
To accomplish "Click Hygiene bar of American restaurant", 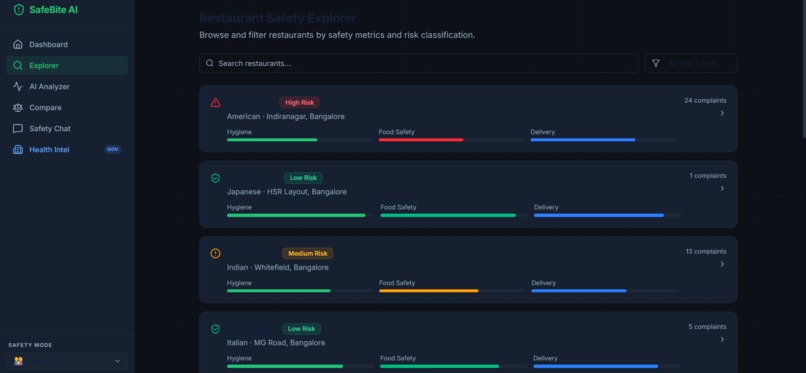I will (300, 140).
